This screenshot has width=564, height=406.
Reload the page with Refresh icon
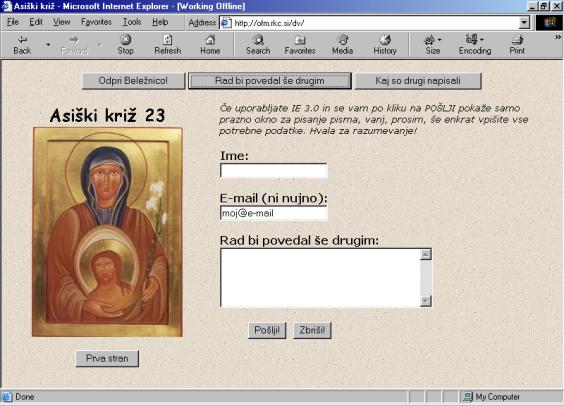coord(168,45)
